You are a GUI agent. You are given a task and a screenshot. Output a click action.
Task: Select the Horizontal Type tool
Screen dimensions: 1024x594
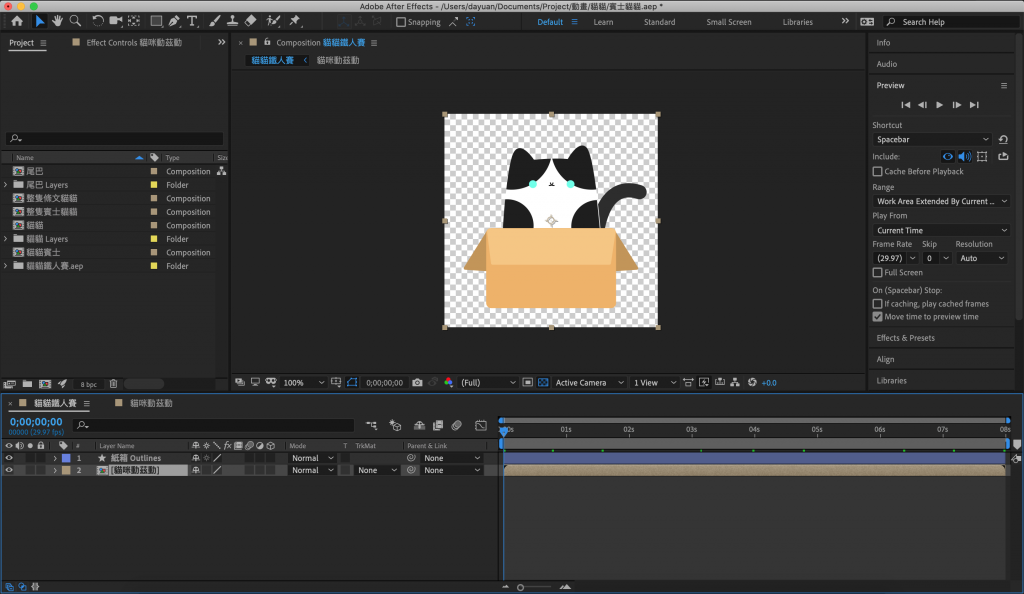coord(192,21)
